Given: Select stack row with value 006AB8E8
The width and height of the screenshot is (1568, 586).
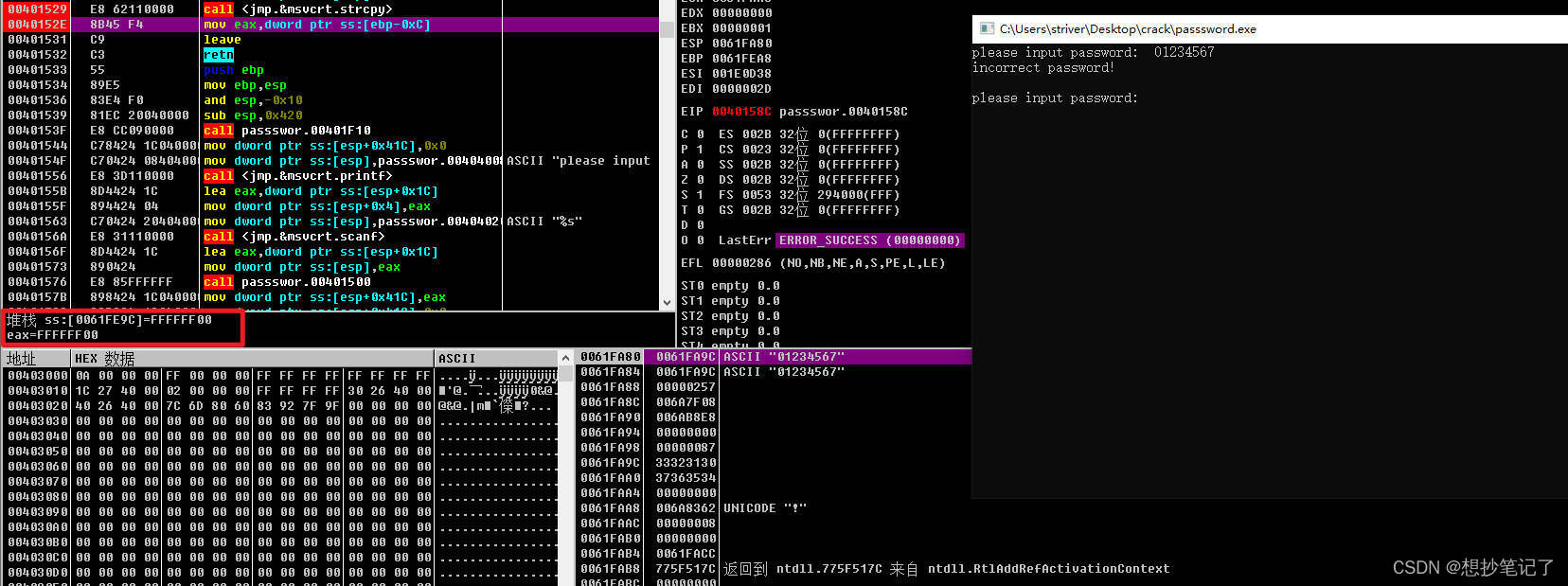Looking at the screenshot, I should pos(775,417).
